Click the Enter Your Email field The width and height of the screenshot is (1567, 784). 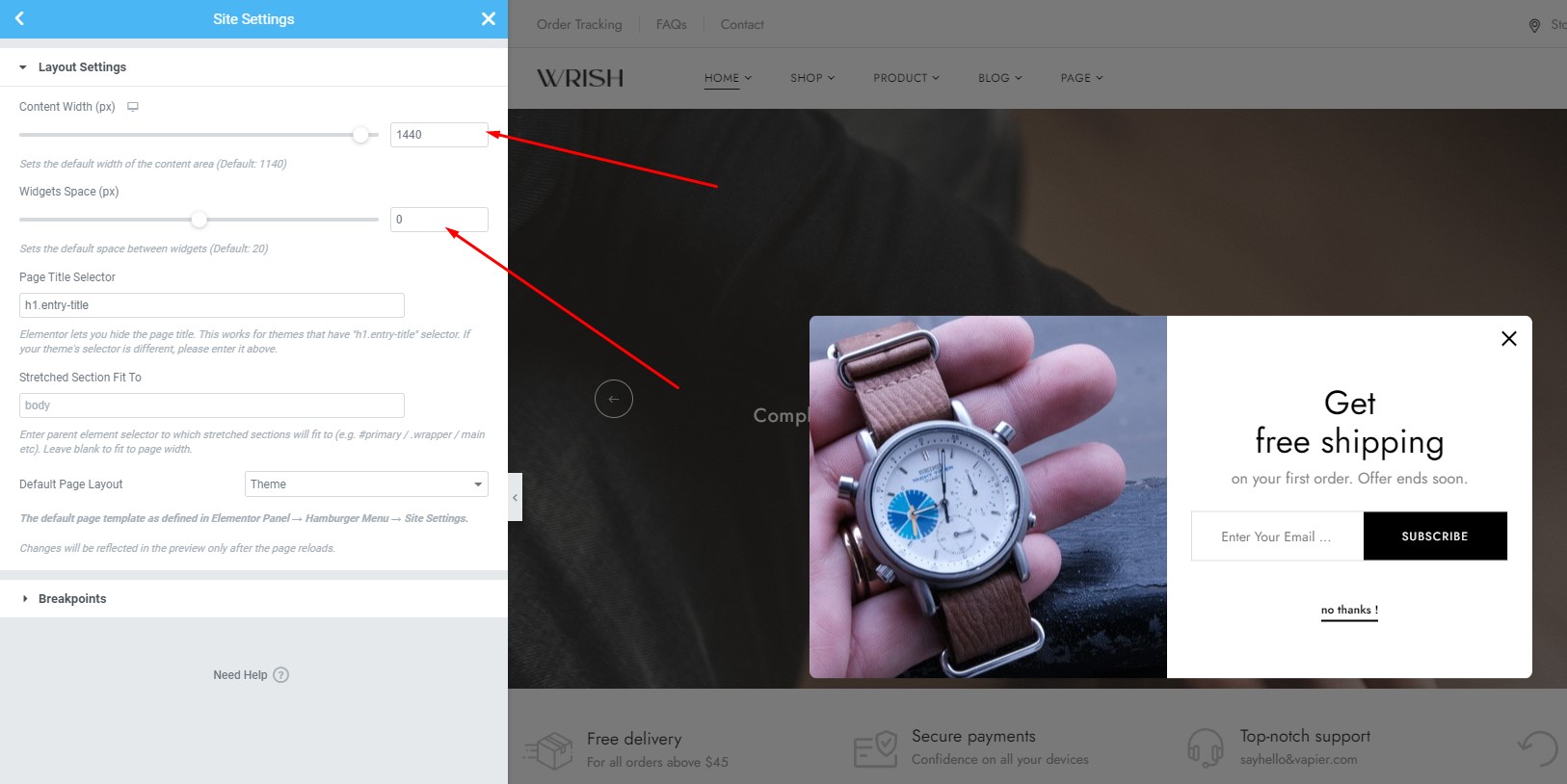pyautogui.click(x=1277, y=536)
